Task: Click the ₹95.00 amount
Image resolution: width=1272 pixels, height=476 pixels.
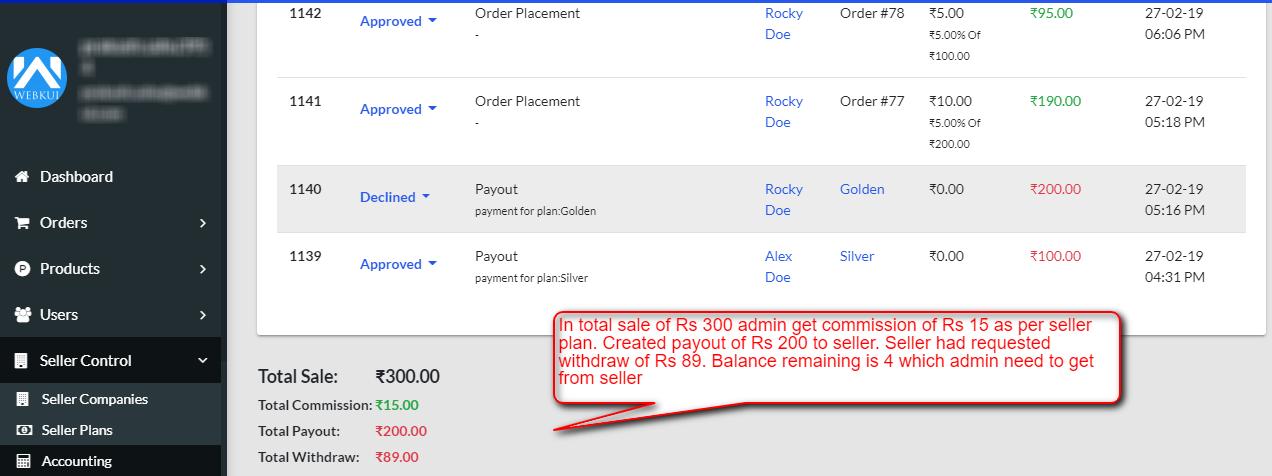Action: pyautogui.click(x=1051, y=13)
